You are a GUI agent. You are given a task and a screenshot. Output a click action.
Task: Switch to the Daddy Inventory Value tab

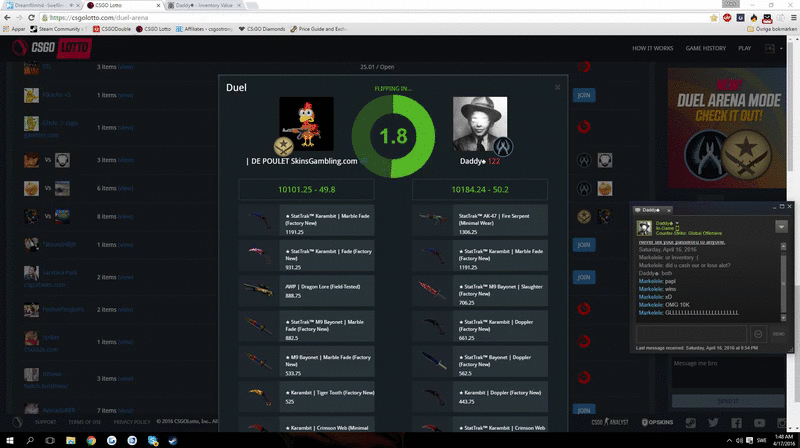[204, 5]
